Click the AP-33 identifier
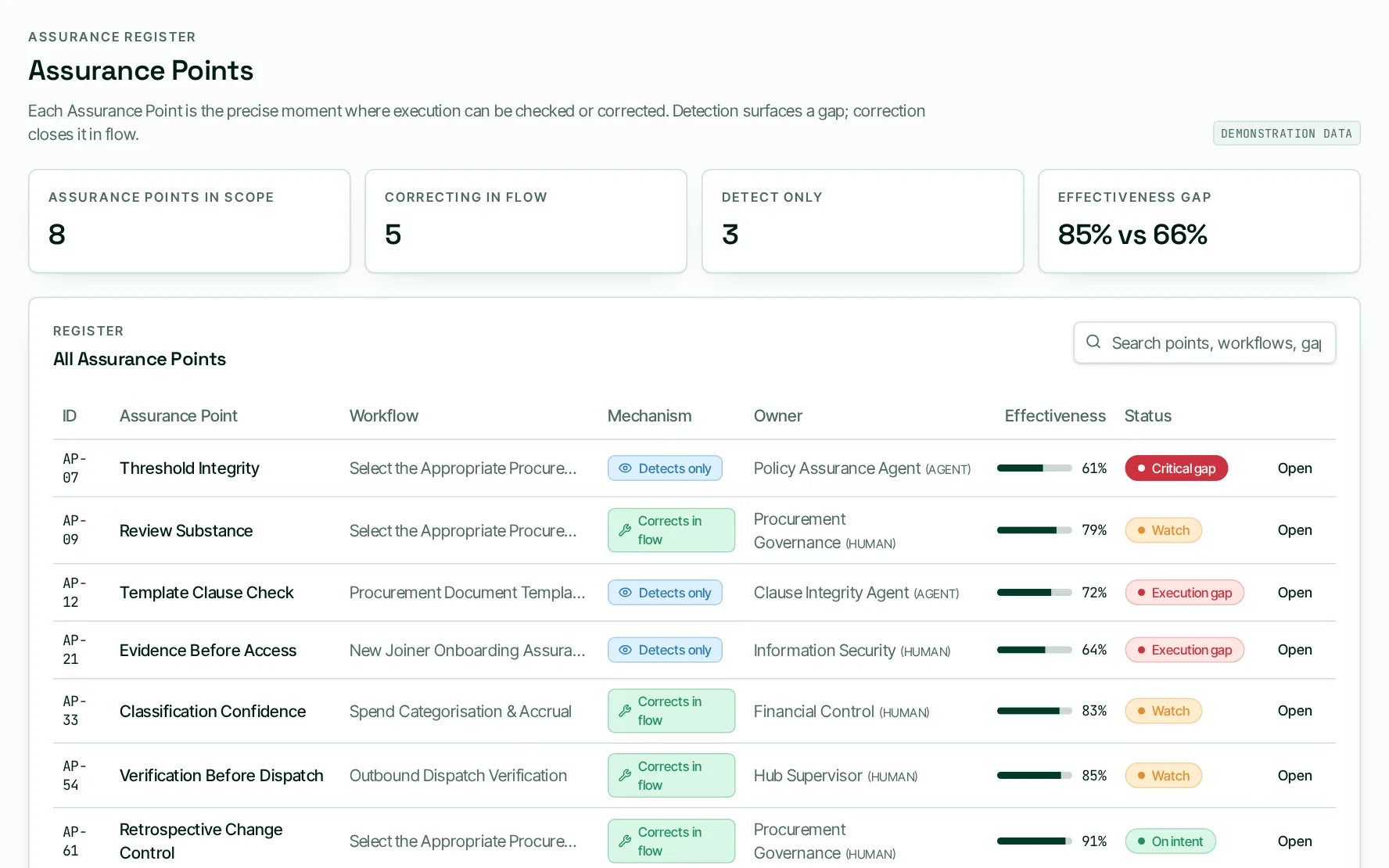Viewport: 1389px width, 868px height. pos(74,711)
